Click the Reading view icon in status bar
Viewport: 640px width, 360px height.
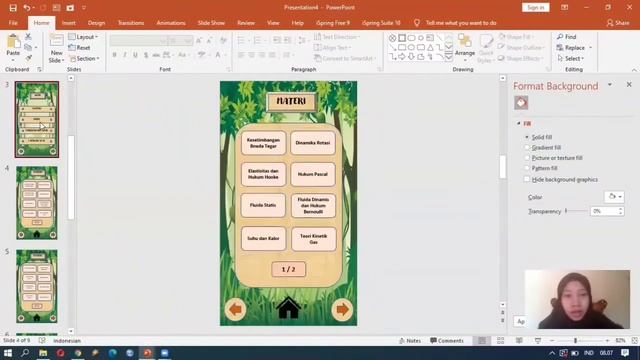click(x=519, y=341)
